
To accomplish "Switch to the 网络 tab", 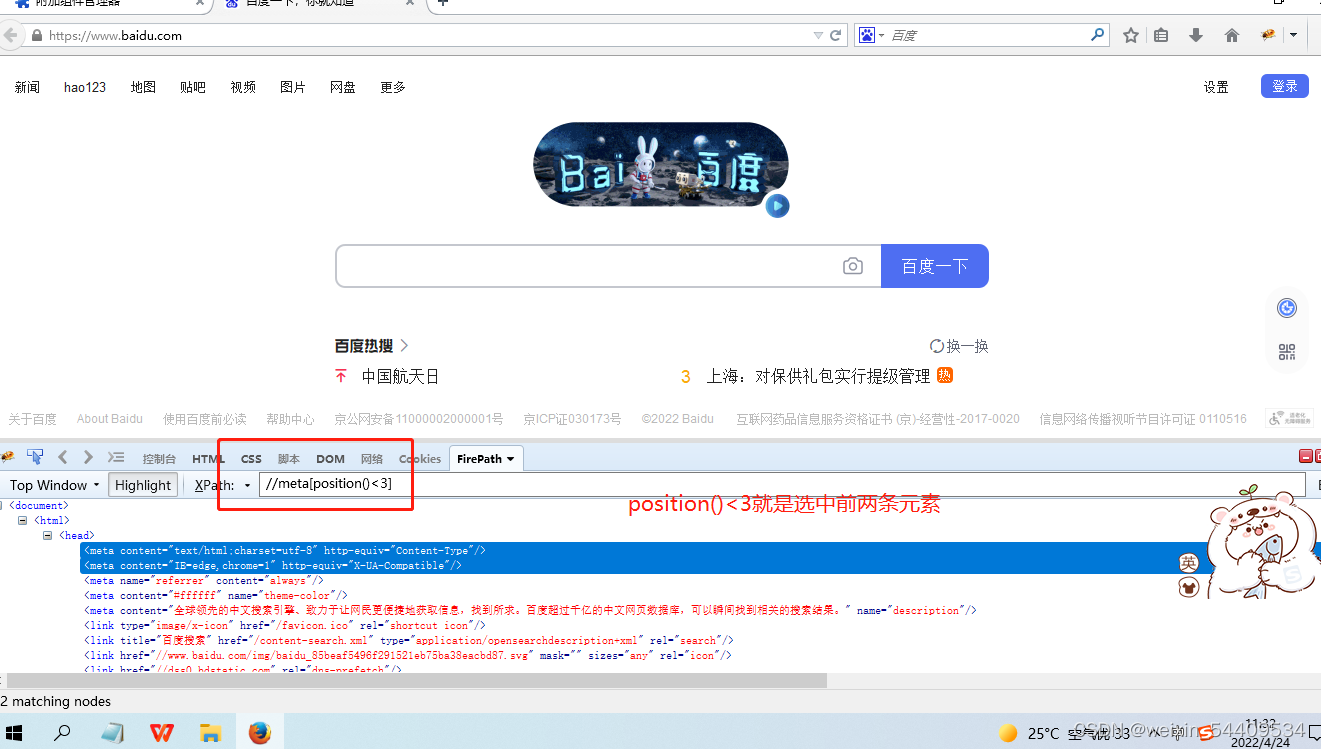I will point(372,459).
